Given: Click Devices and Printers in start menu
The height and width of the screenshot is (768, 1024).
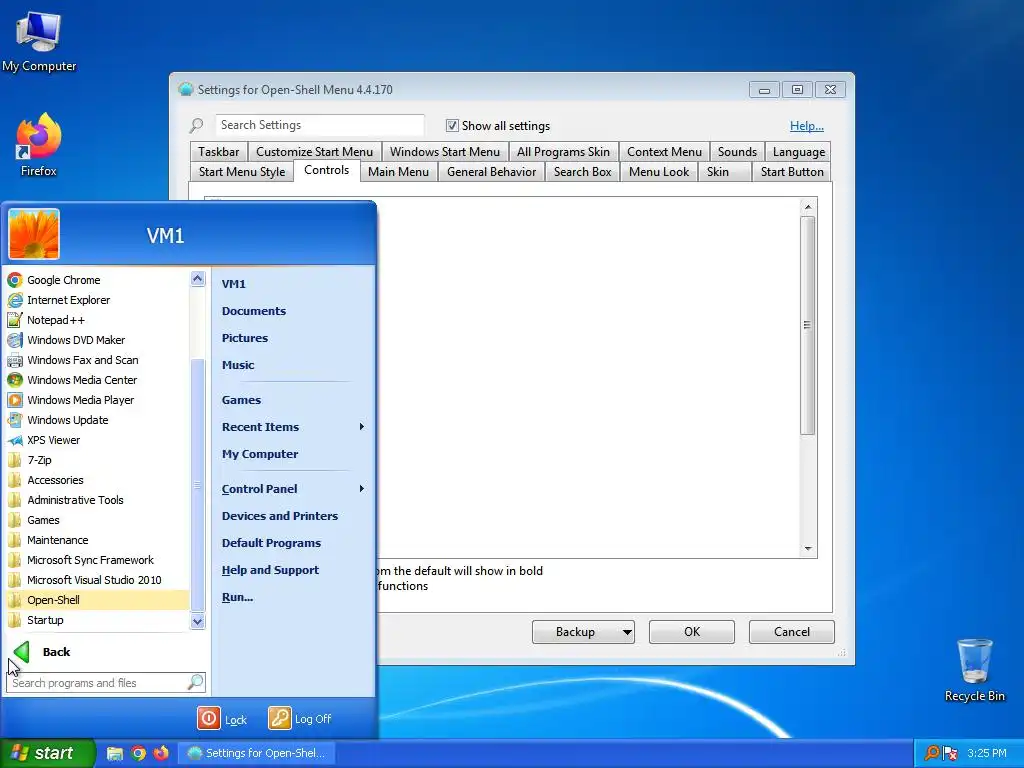Looking at the screenshot, I should (x=280, y=516).
